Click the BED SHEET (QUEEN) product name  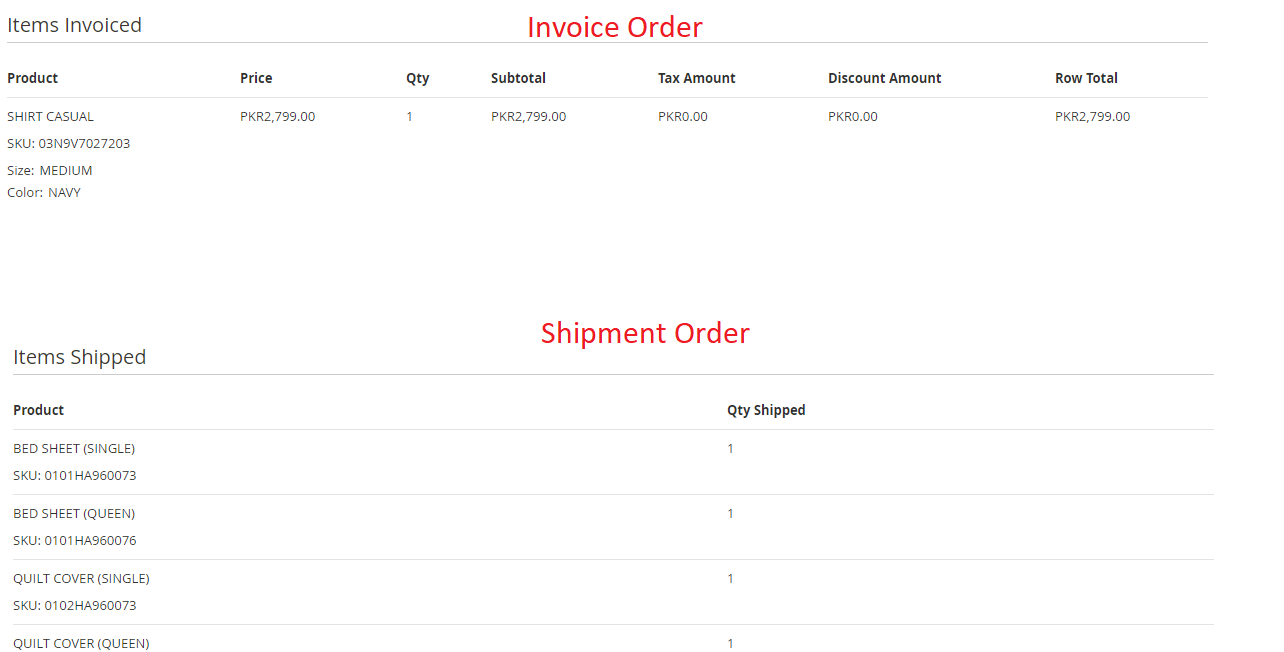pos(74,513)
